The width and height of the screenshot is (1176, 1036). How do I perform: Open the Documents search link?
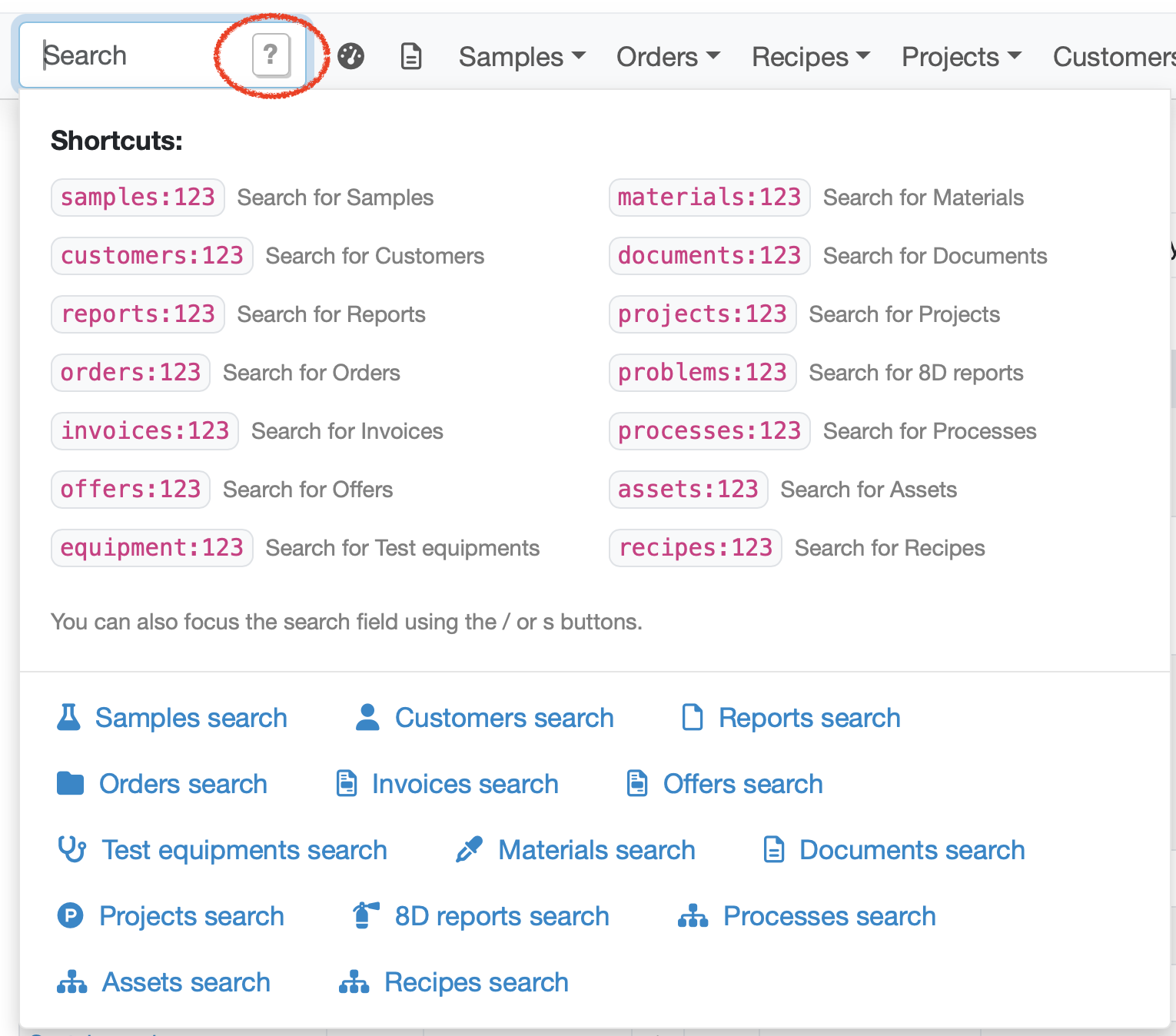click(x=912, y=850)
